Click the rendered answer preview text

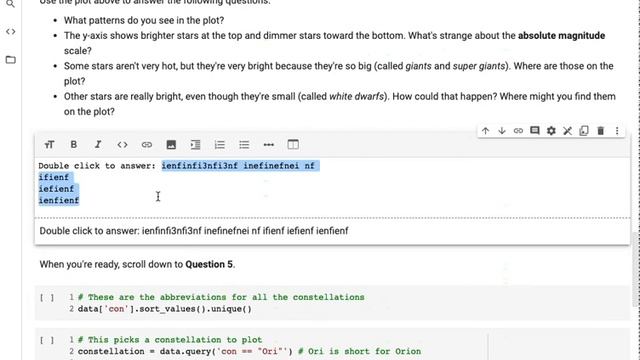[194, 231]
